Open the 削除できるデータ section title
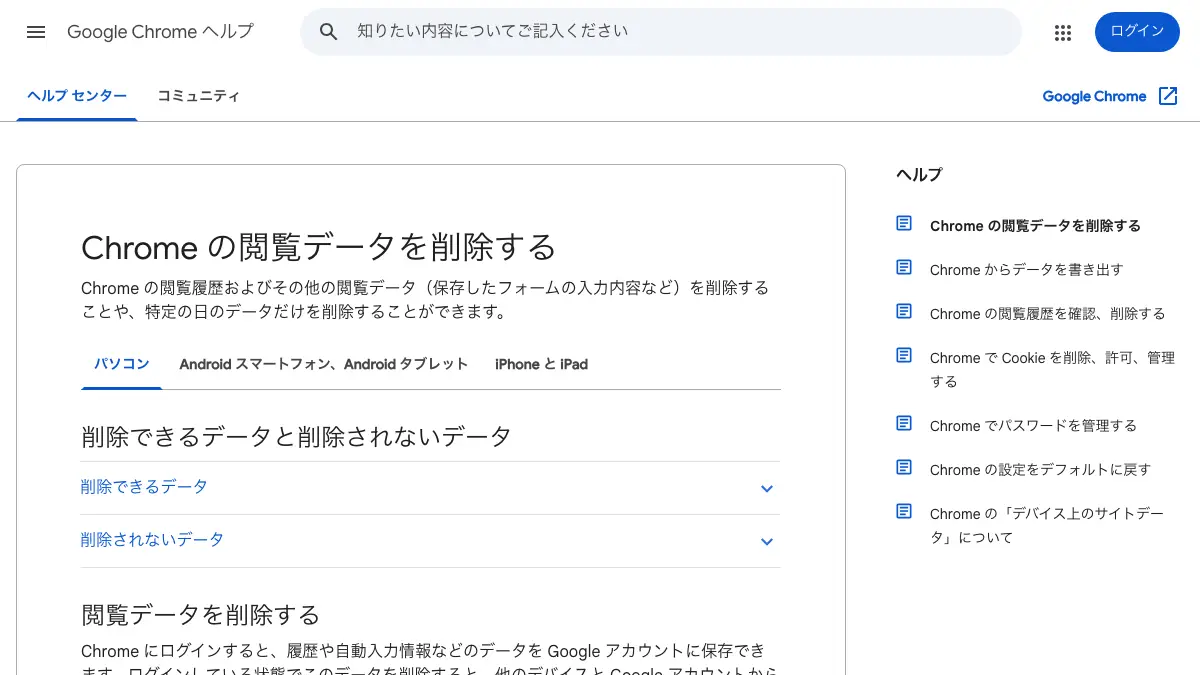The image size is (1200, 675). click(x=144, y=487)
